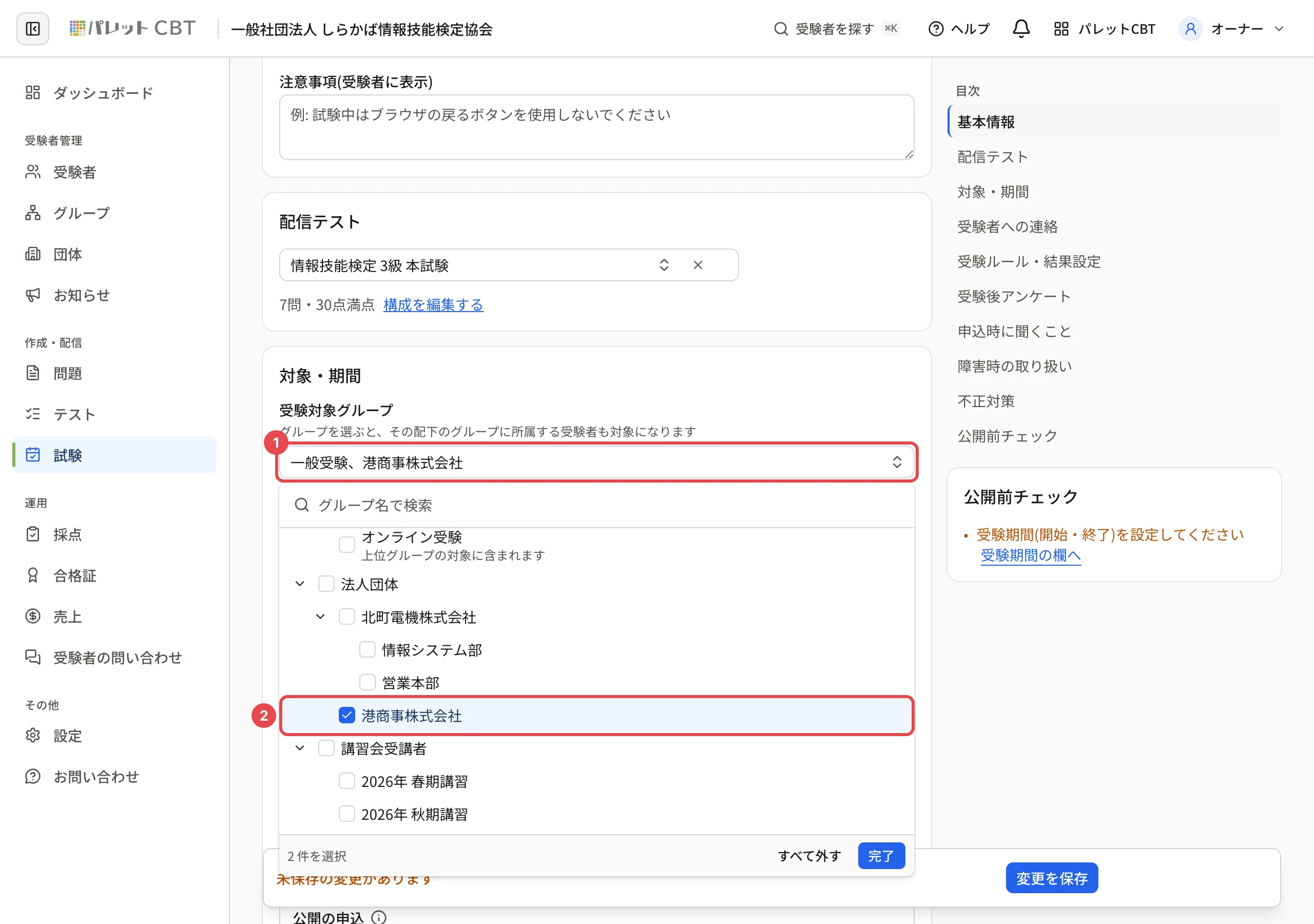Image resolution: width=1314 pixels, height=924 pixels.
Task: Check the 法人団体 checkbox
Action: [x=326, y=584]
